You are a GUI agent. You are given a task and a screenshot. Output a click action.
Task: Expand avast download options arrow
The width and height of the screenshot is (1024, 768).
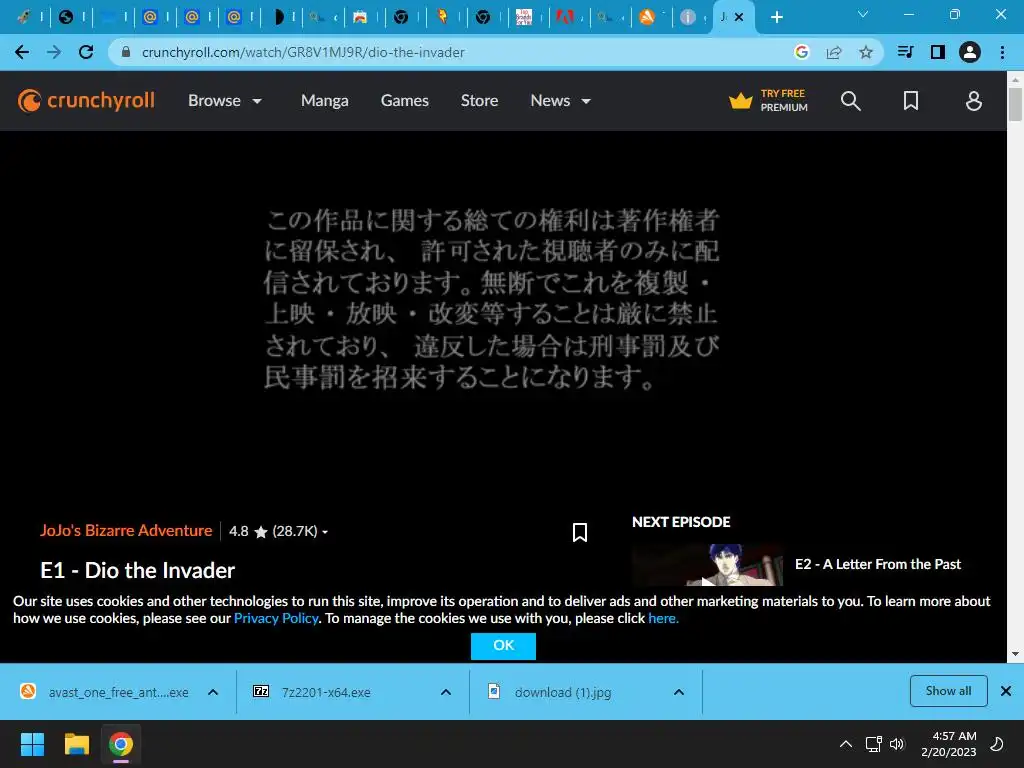click(213, 692)
